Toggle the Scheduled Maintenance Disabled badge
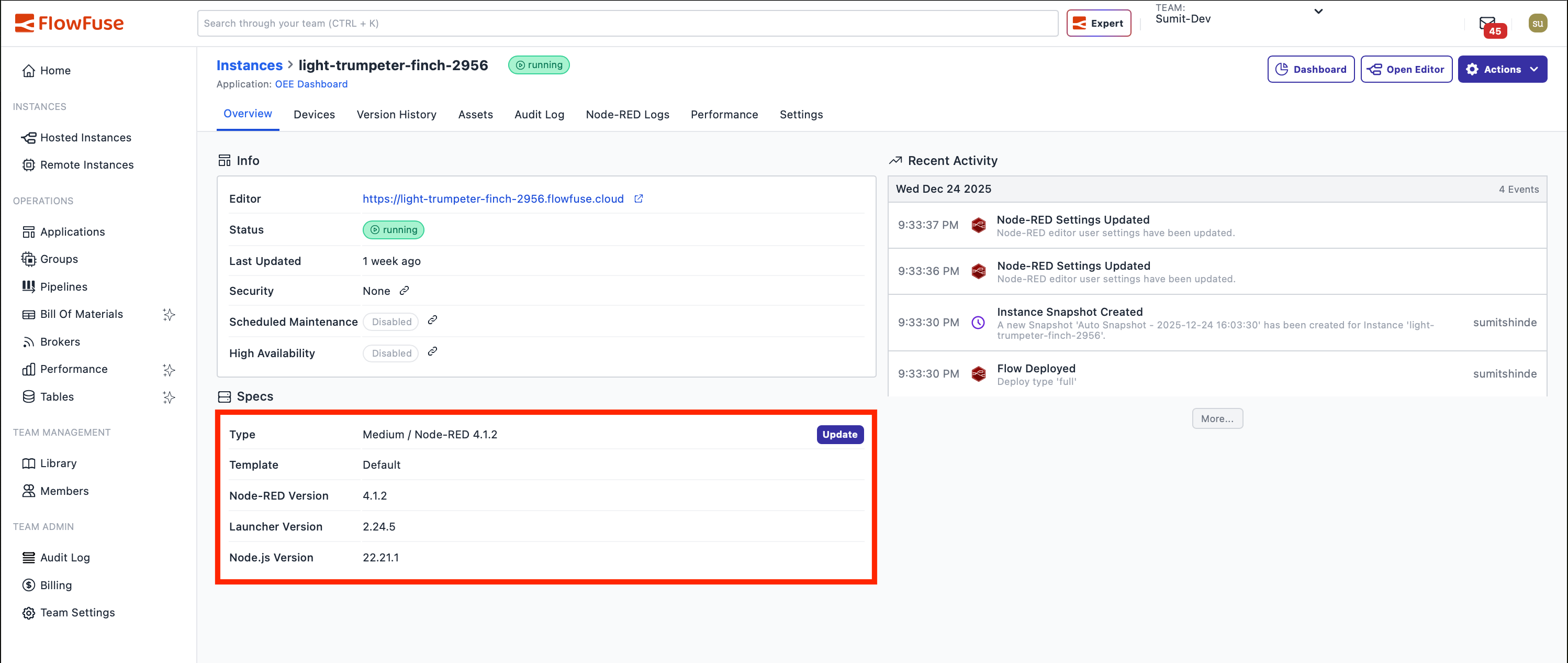 pyautogui.click(x=390, y=321)
